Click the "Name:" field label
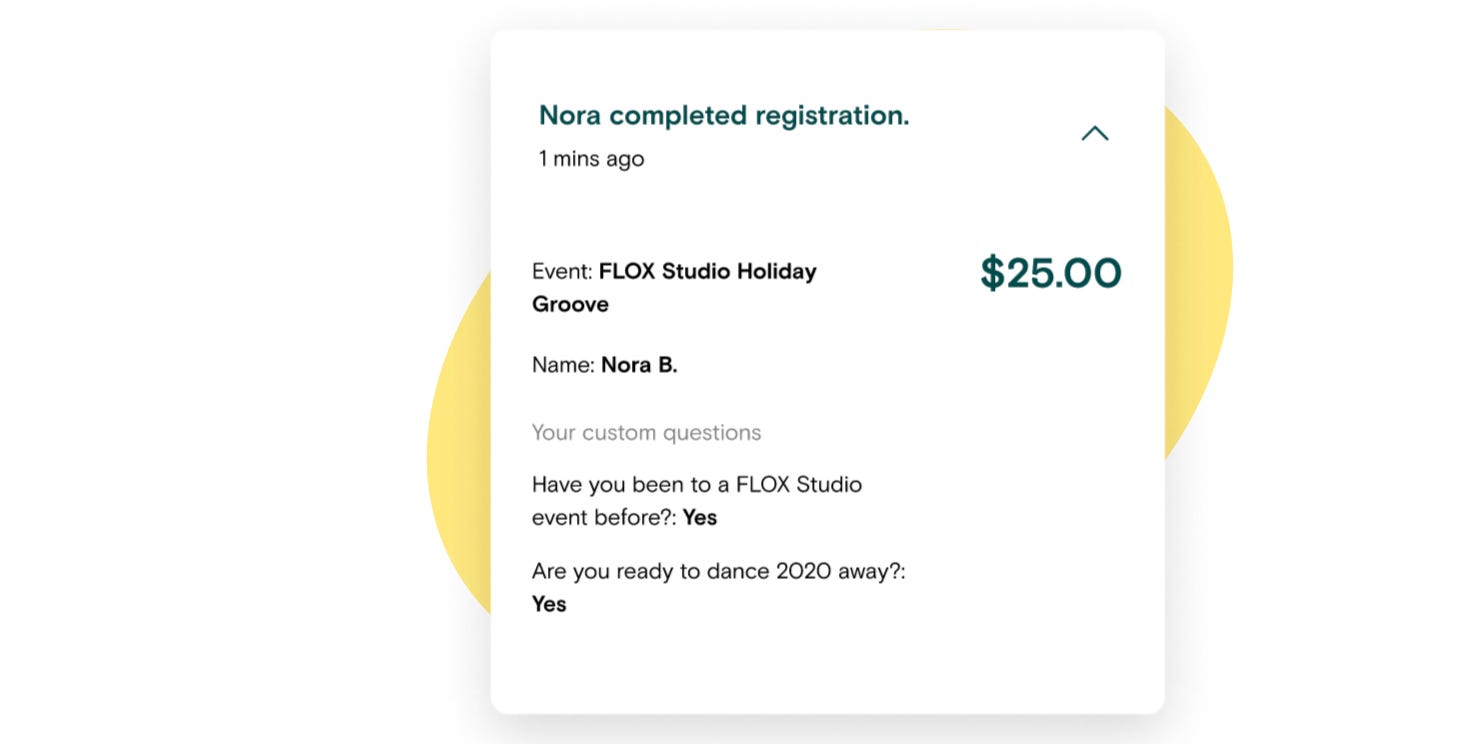This screenshot has height=744, width=1458. (x=563, y=365)
